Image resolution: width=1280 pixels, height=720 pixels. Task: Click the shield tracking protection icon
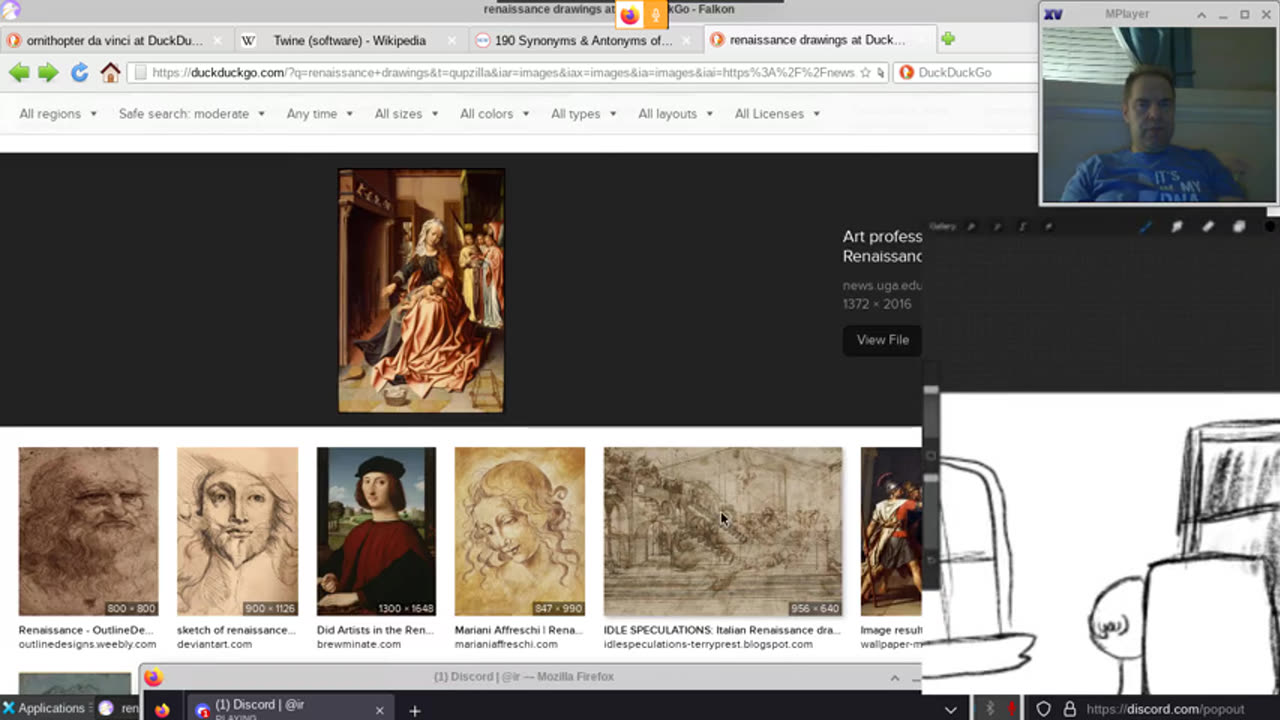1043,709
